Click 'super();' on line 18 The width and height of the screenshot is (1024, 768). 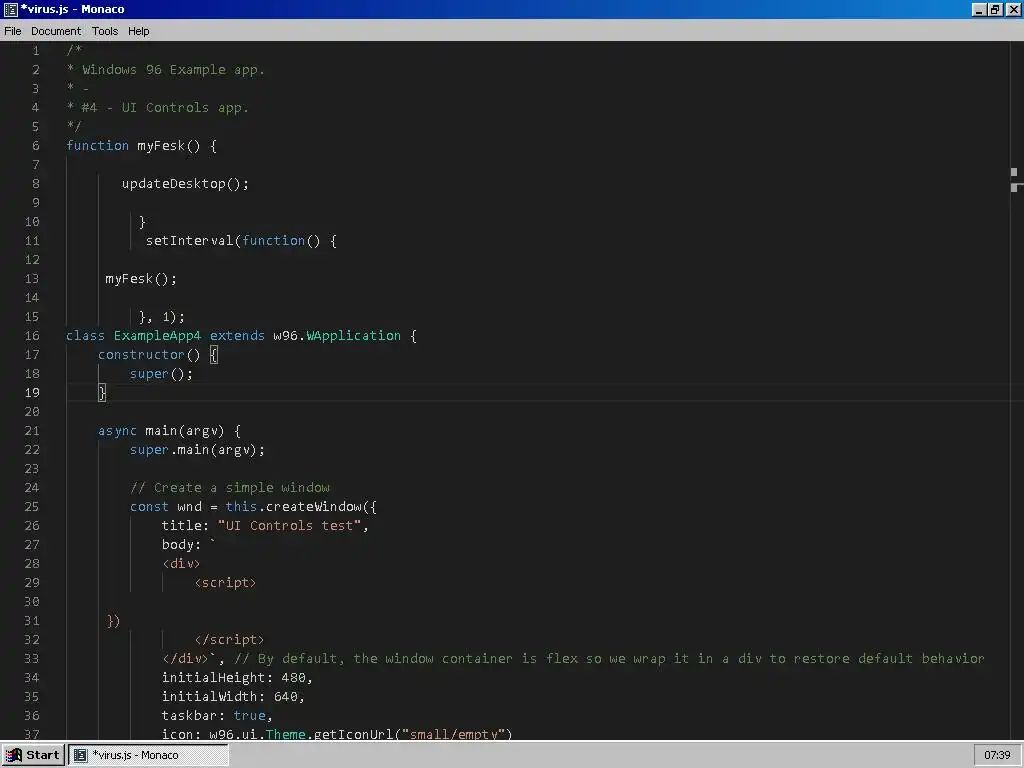[x=161, y=374]
